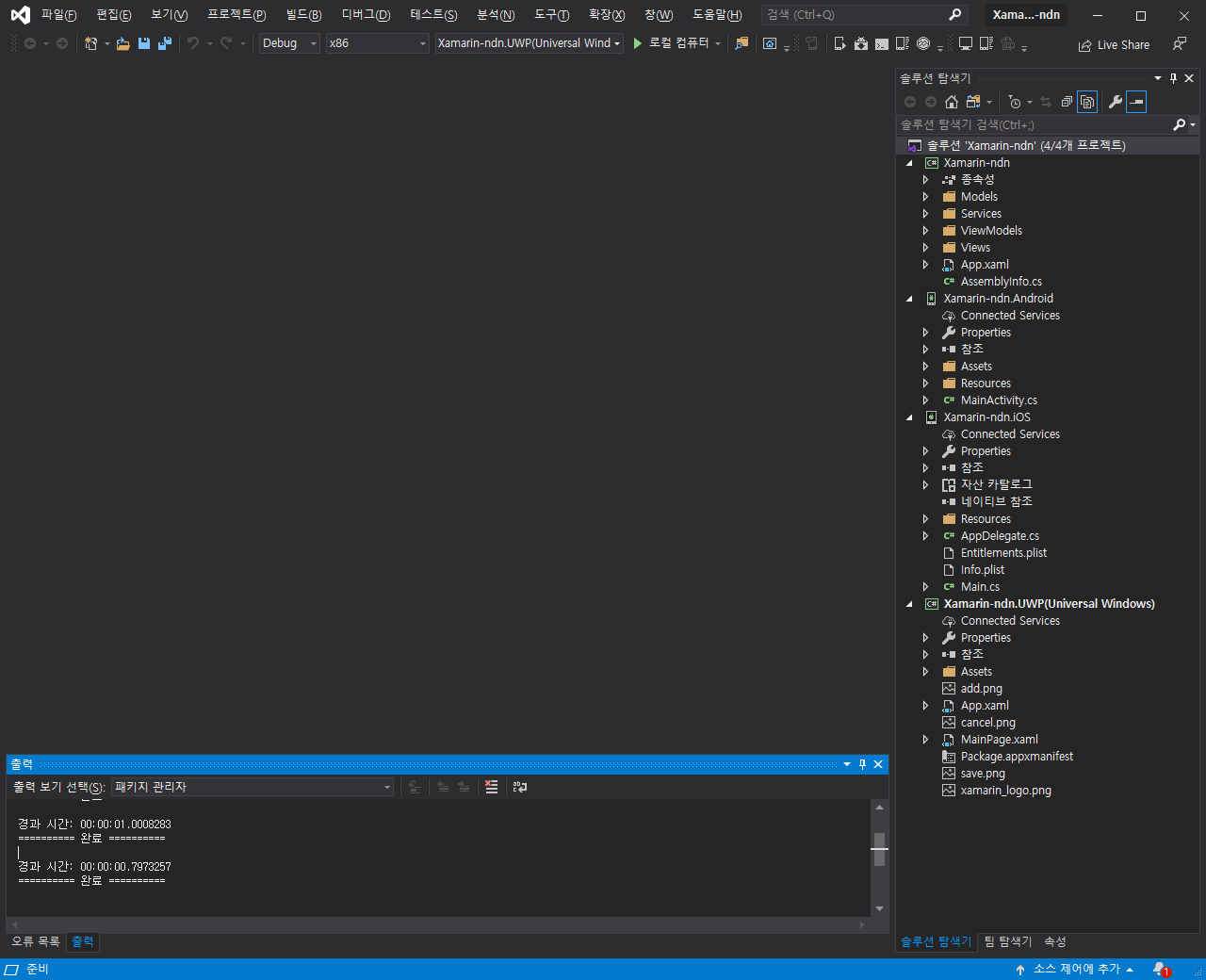The height and width of the screenshot is (980, 1206).
Task: Expand the MainPage.xaml node
Action: pos(926,740)
